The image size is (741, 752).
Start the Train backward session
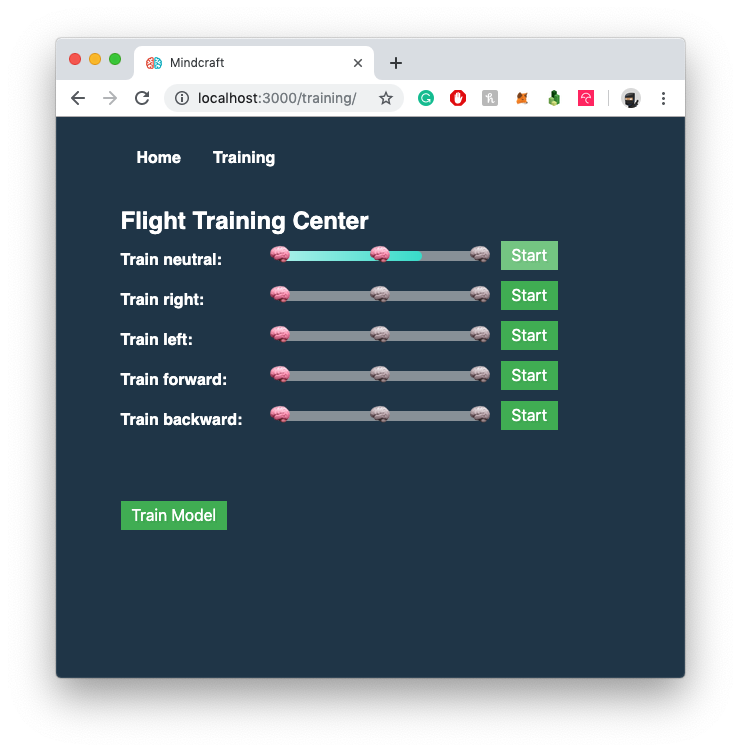pos(529,415)
